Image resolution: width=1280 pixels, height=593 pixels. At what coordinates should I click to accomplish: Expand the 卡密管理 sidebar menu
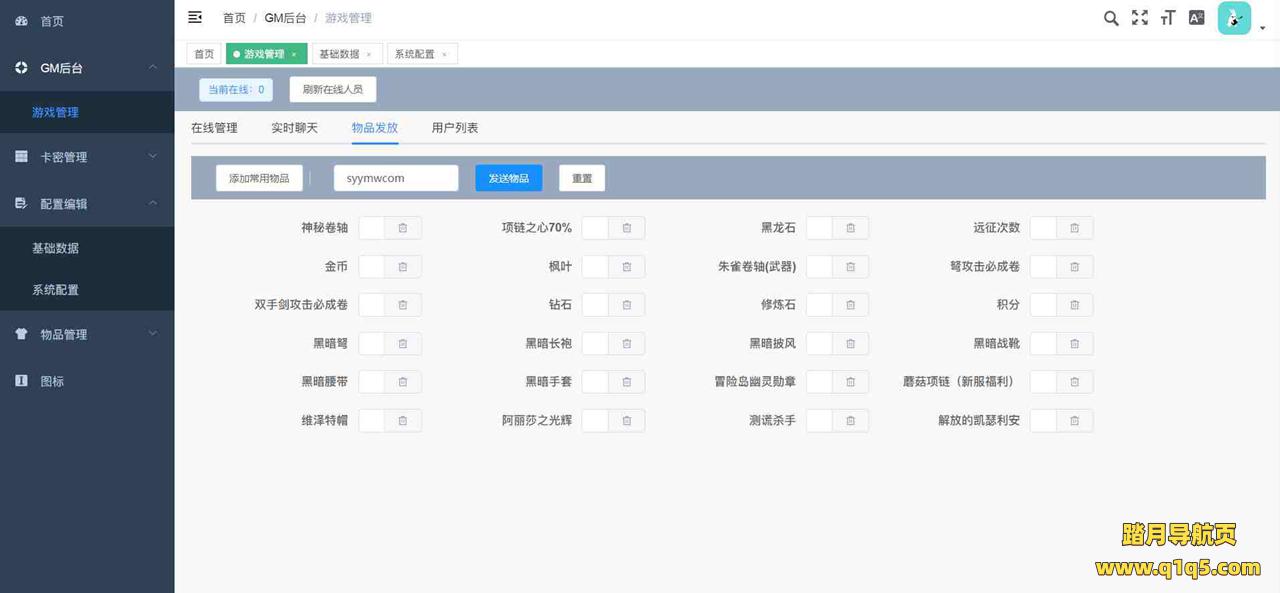(87, 157)
